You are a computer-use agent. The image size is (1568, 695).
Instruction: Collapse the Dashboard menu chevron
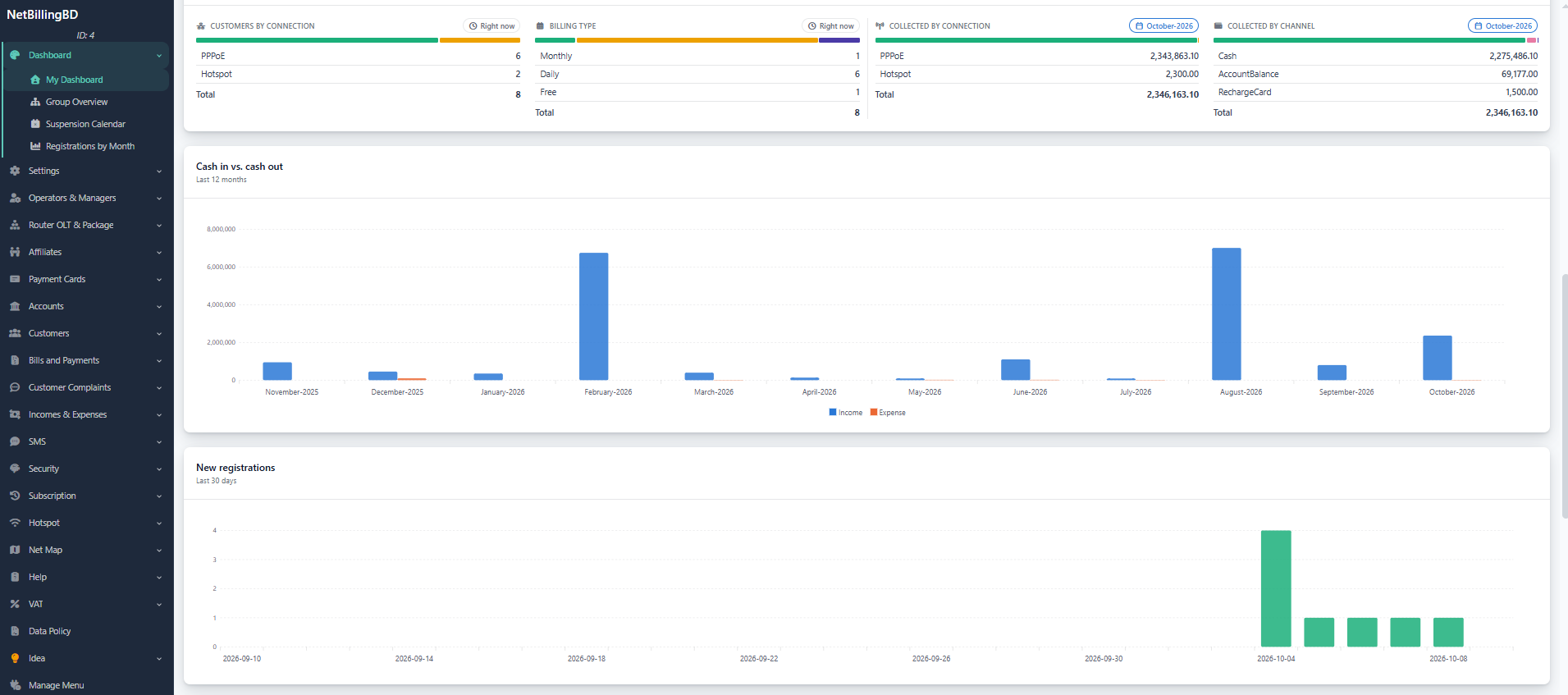pos(159,56)
